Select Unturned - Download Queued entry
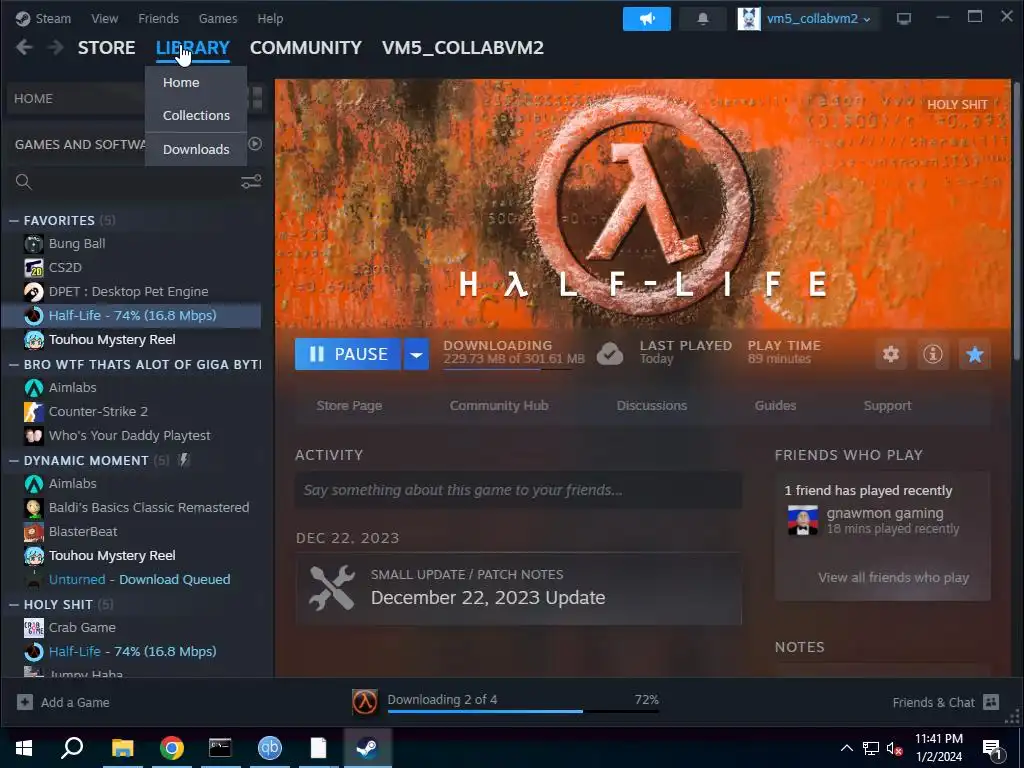Screen dimensions: 1024x768 [x=140, y=579]
